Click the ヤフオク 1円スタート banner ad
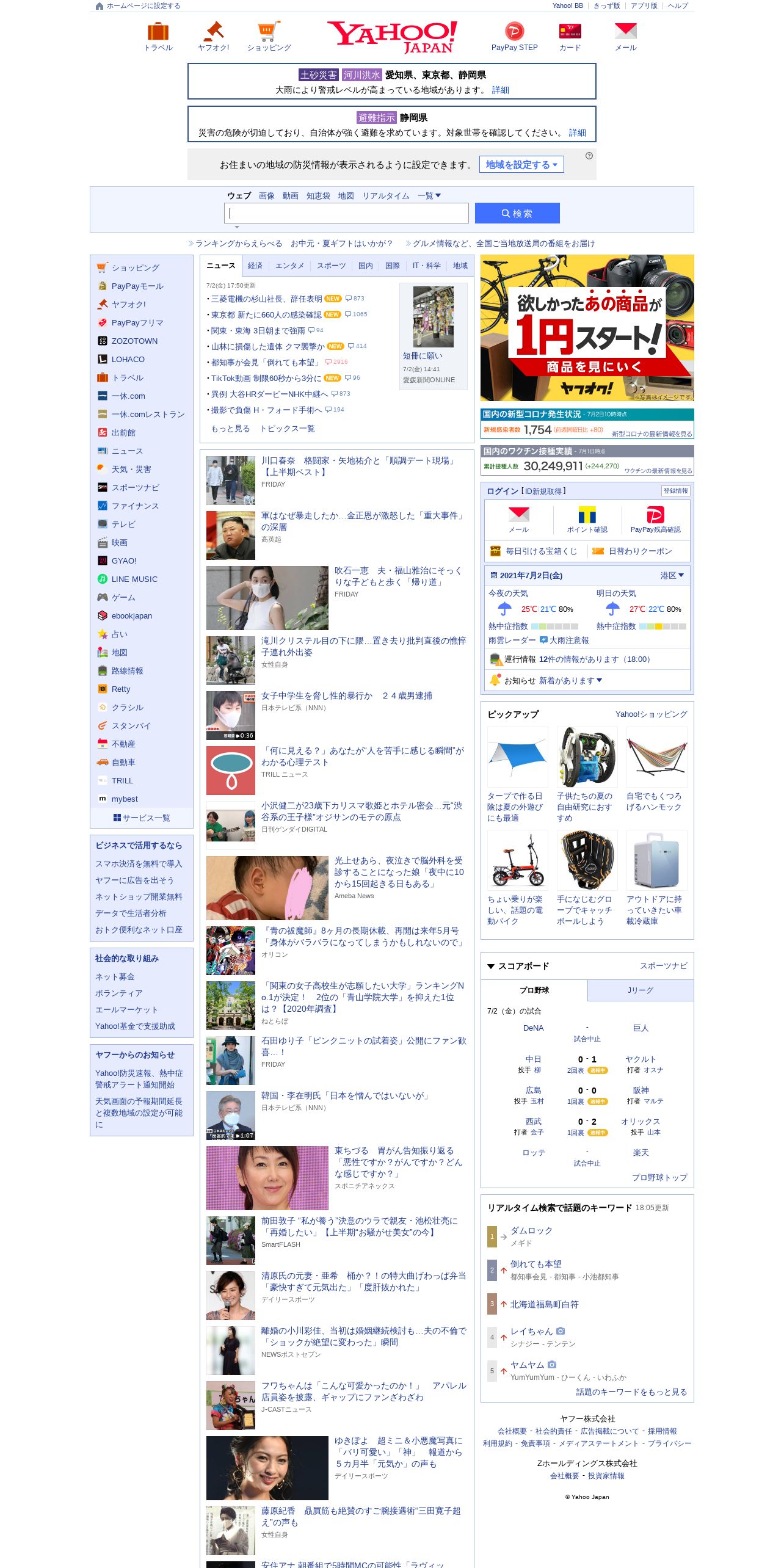 (587, 328)
